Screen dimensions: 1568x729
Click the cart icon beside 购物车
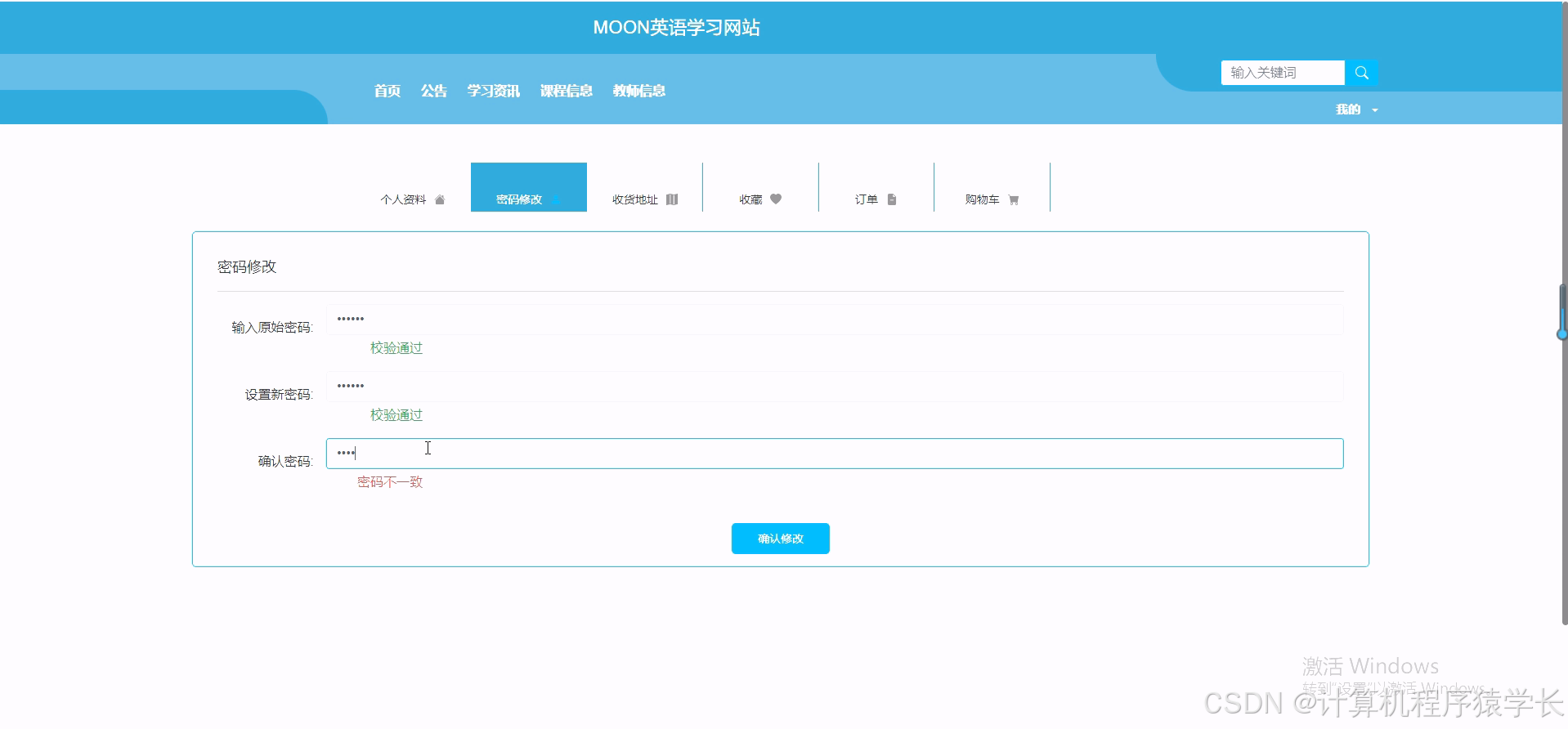pyautogui.click(x=1014, y=199)
